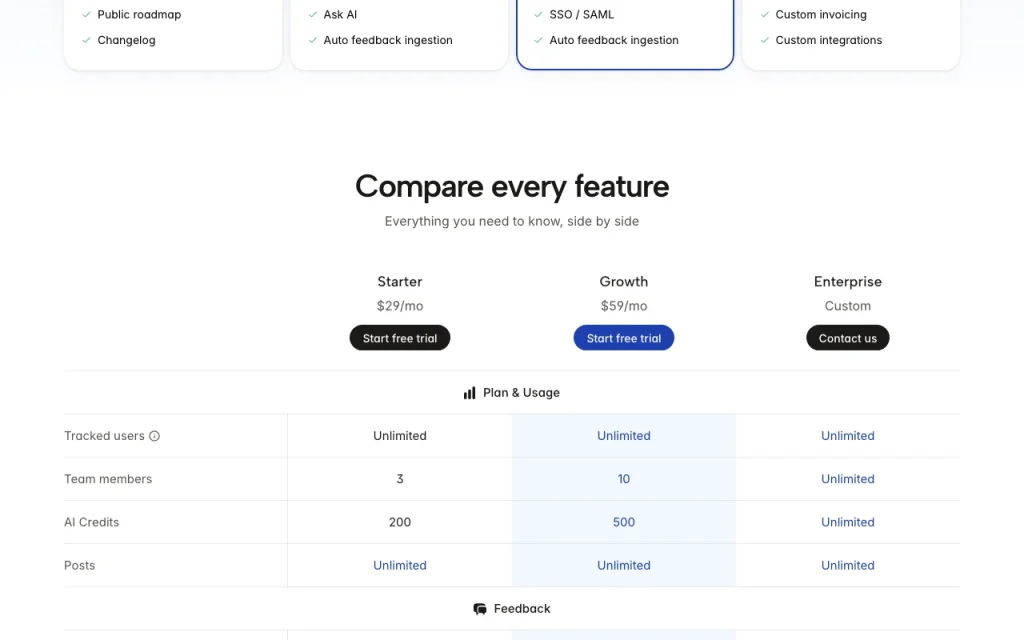Start free trial for Starter plan
Screen dimensions: 1024x640
pos(400,338)
